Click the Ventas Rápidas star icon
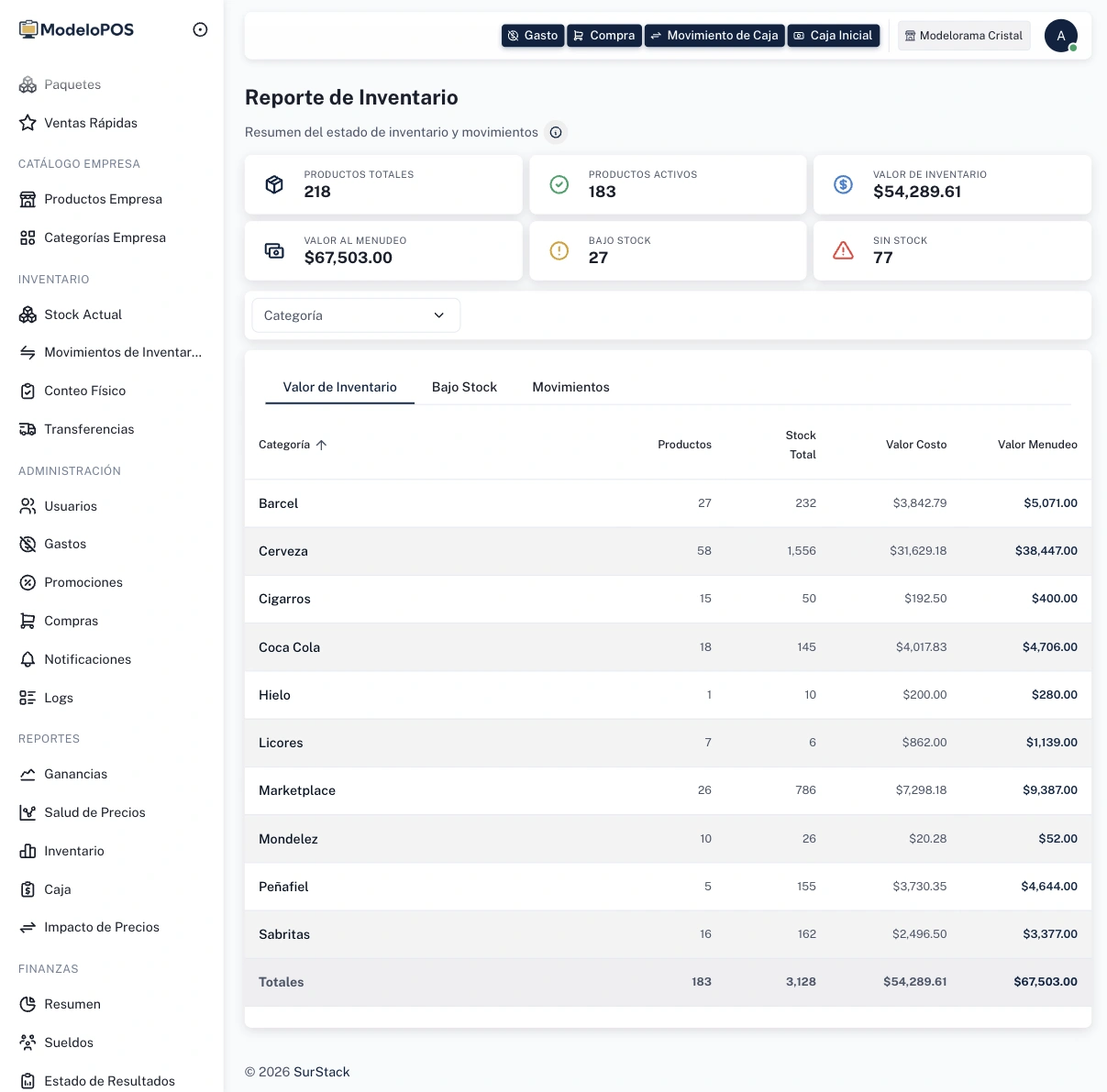Image resolution: width=1107 pixels, height=1092 pixels. pyautogui.click(x=28, y=123)
